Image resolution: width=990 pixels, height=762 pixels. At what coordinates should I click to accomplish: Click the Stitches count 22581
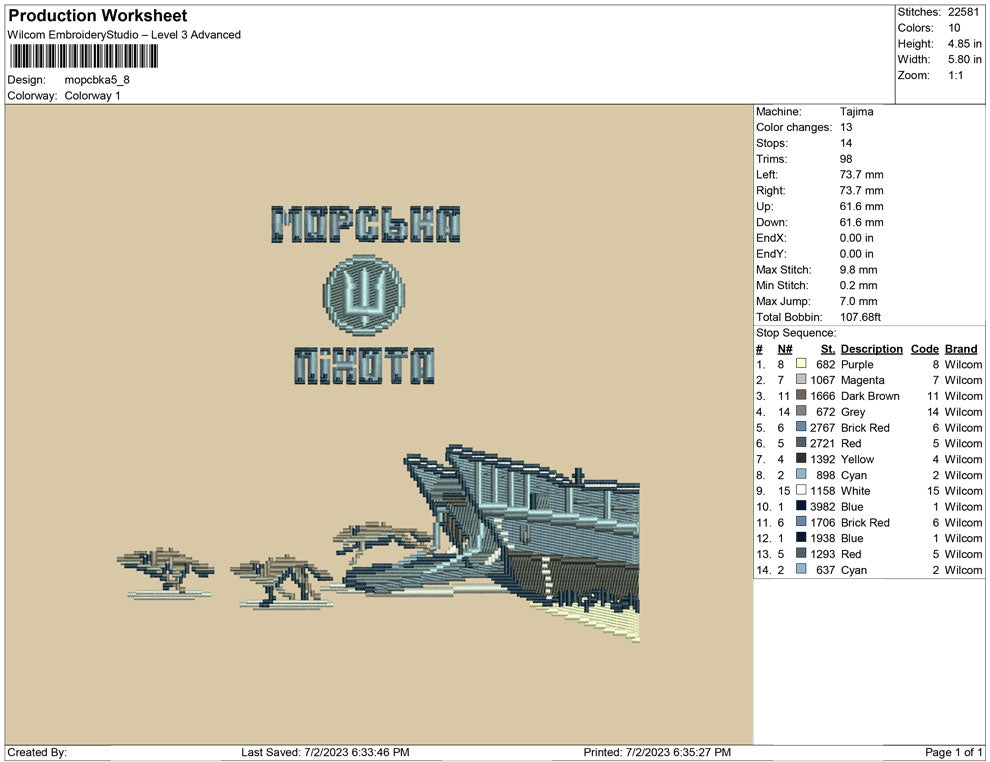tap(963, 12)
